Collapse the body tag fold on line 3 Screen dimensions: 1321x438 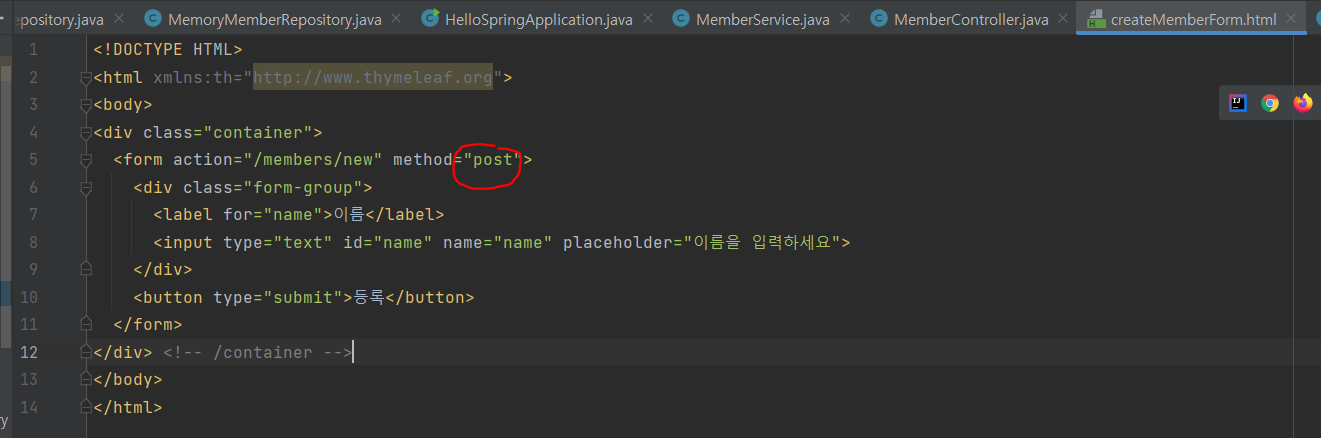pos(86,104)
